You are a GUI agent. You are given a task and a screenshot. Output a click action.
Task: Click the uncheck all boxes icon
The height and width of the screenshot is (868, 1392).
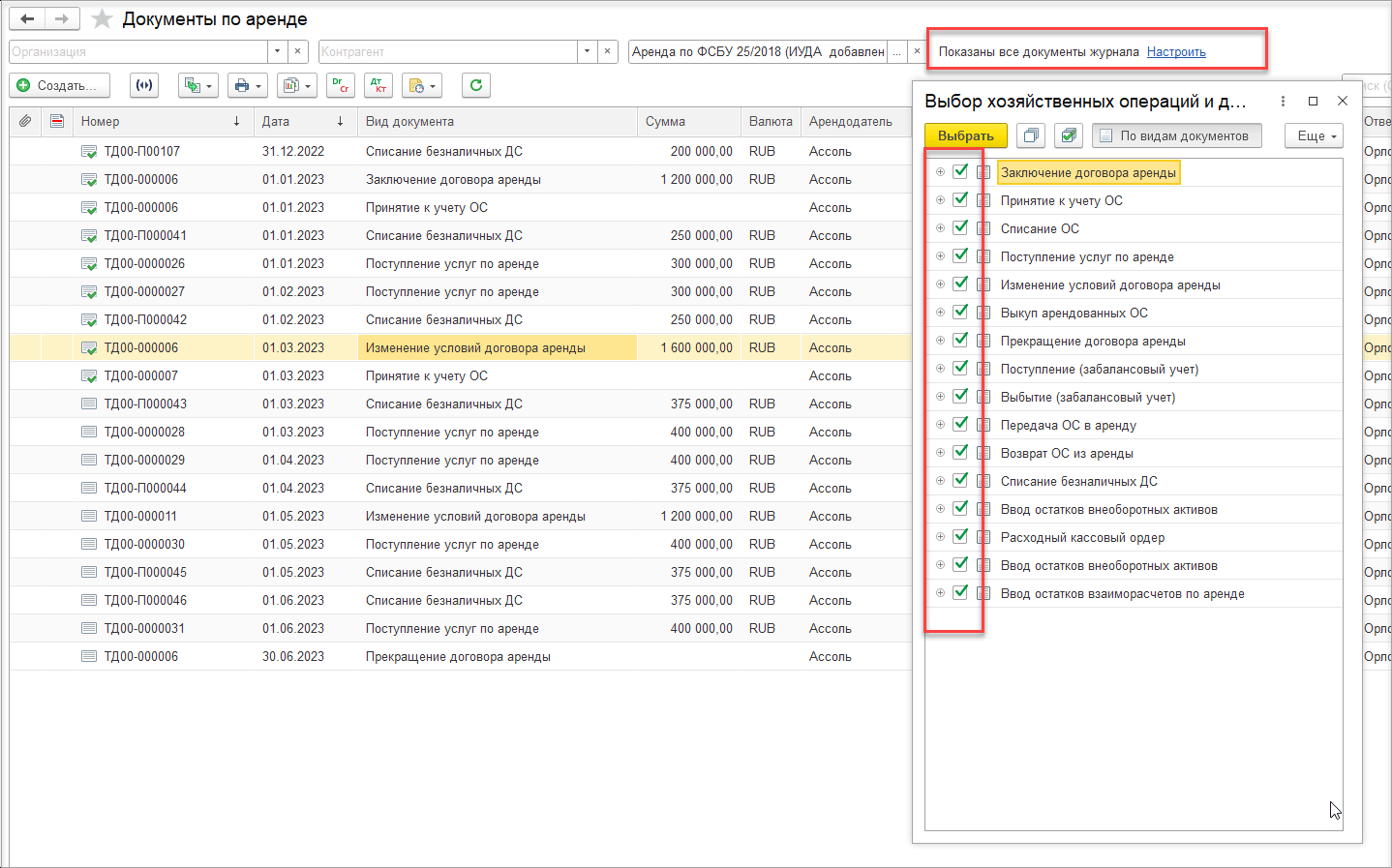[x=1031, y=135]
